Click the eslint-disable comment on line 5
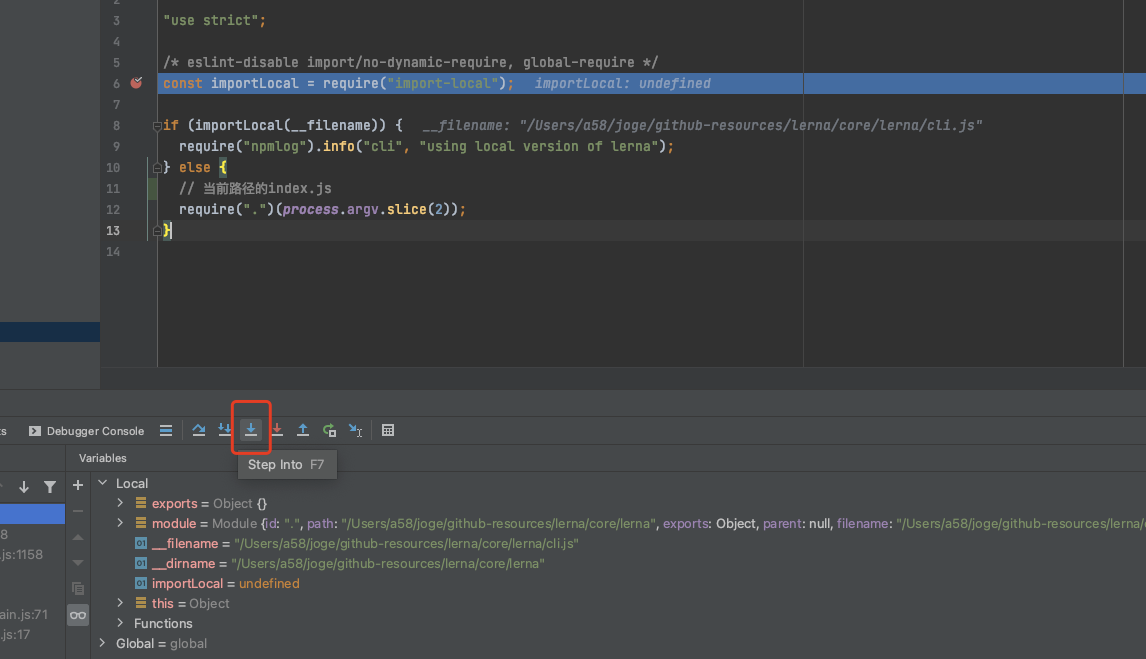The image size is (1146, 659). coord(410,62)
